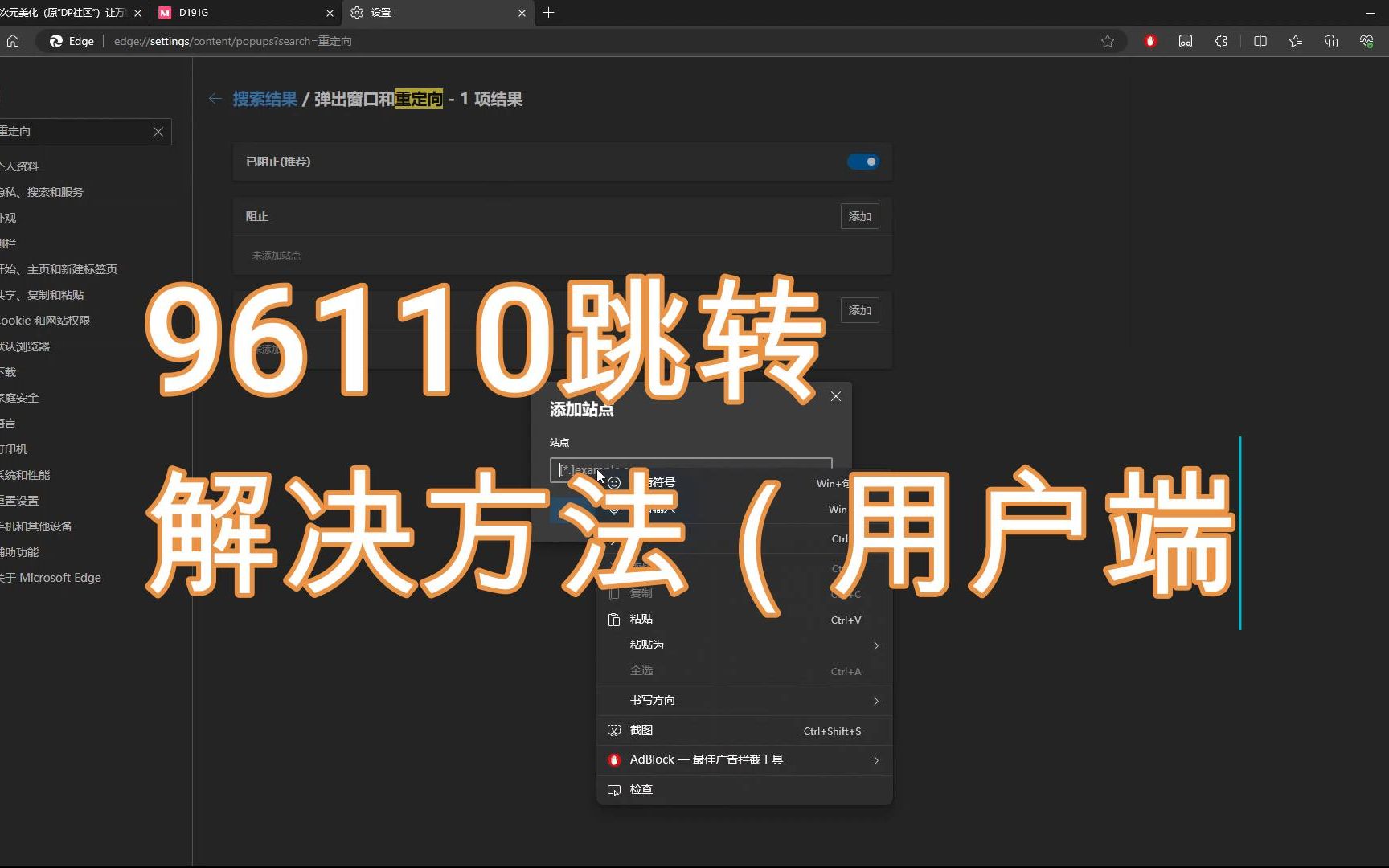Click the 搜索结果 breadcrumb link
The image size is (1389, 868).
pyautogui.click(x=264, y=99)
